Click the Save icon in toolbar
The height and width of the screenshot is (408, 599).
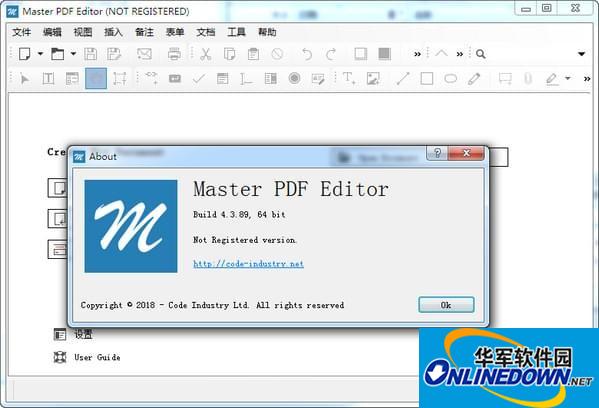pos(91,54)
